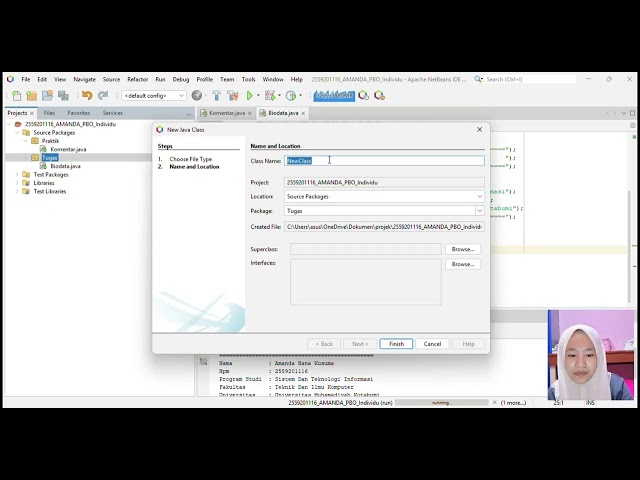Click the Search magnifier icon
Viewport: 640px width, 480px height.
[x=478, y=79]
